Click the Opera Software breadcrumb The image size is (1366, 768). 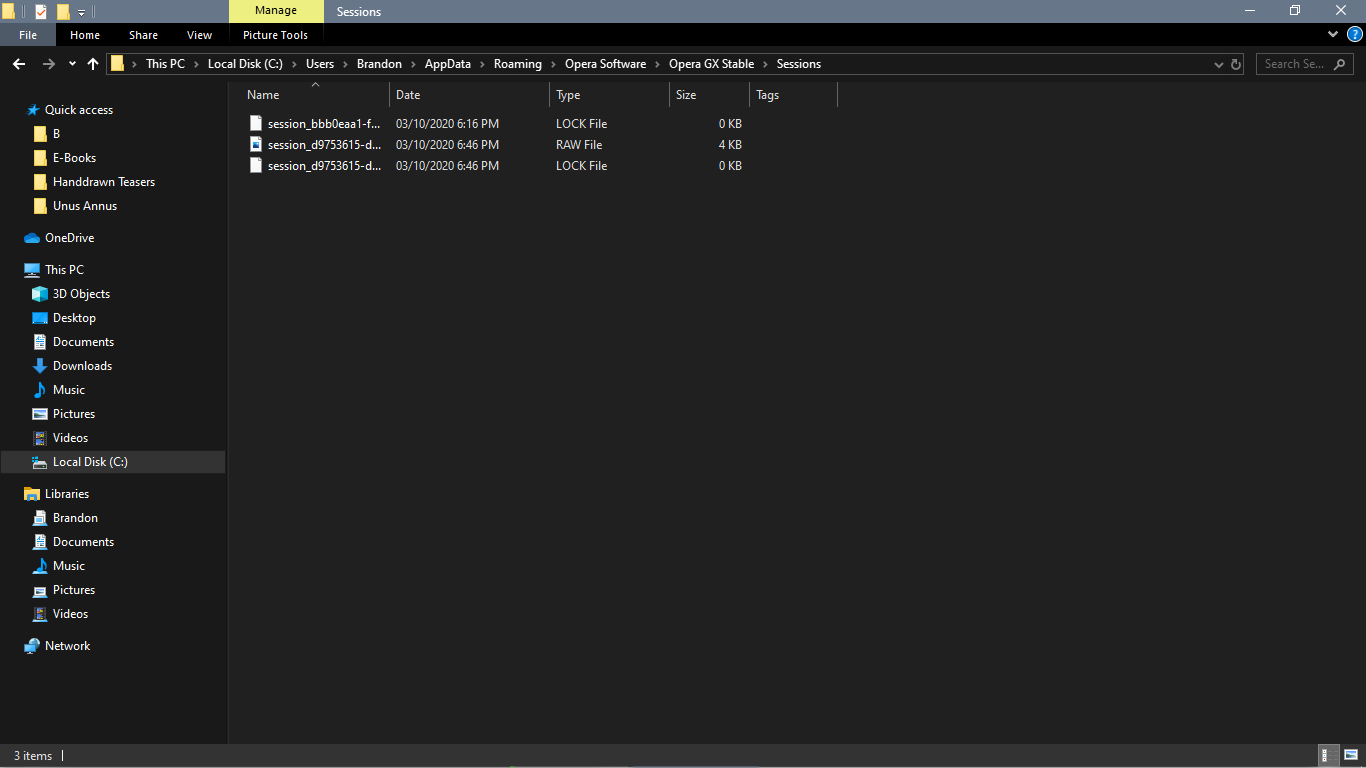tap(605, 64)
